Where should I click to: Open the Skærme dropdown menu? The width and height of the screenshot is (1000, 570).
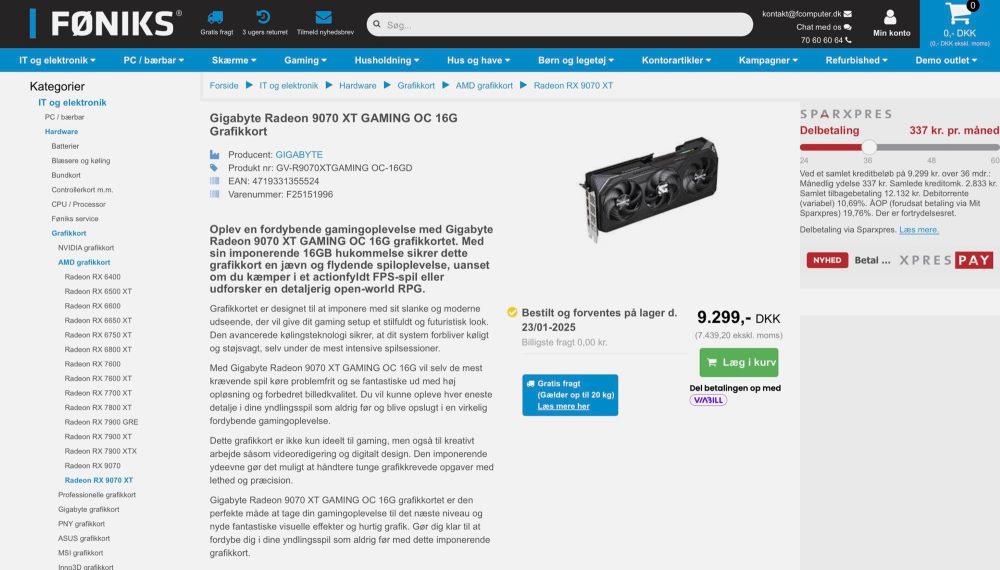click(233, 60)
